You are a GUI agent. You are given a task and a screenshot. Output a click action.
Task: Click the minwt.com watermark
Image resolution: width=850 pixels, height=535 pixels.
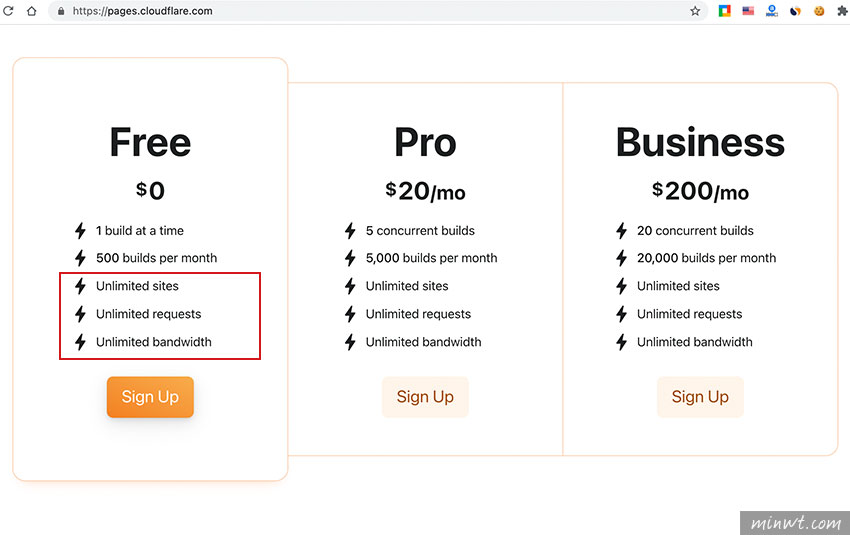[795, 523]
